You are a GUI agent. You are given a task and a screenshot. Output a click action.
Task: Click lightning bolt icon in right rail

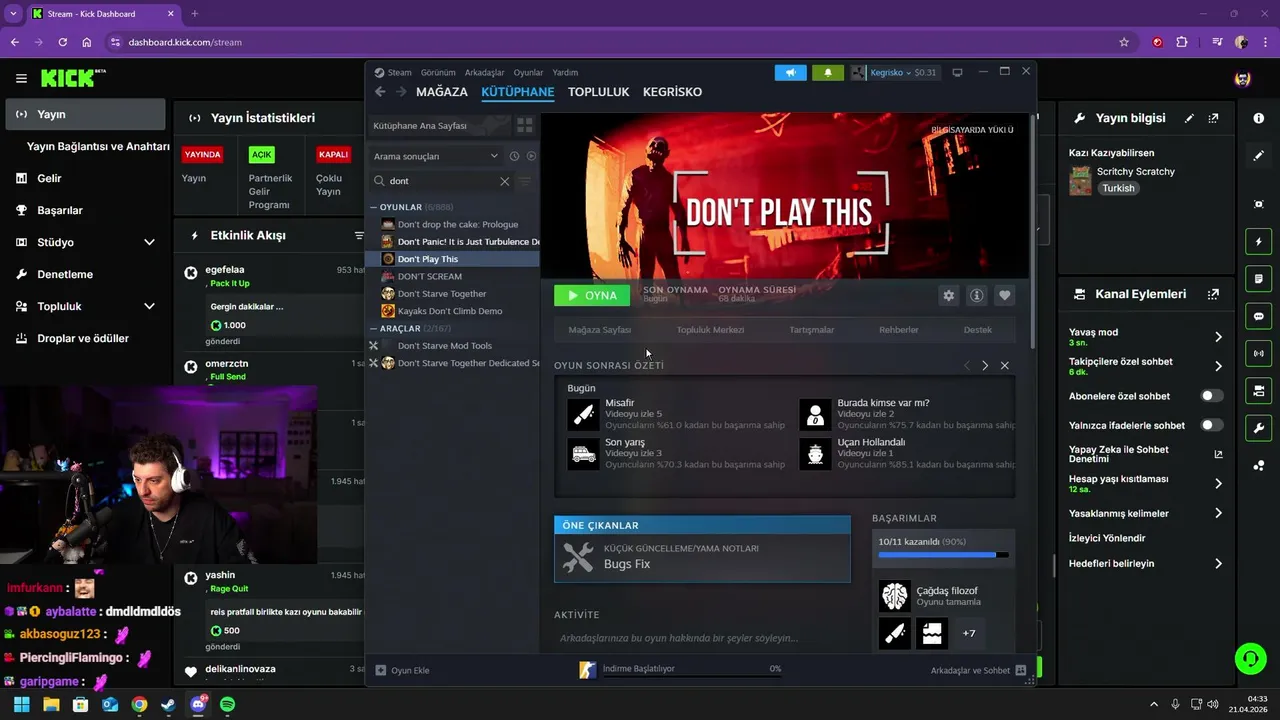tap(1258, 242)
